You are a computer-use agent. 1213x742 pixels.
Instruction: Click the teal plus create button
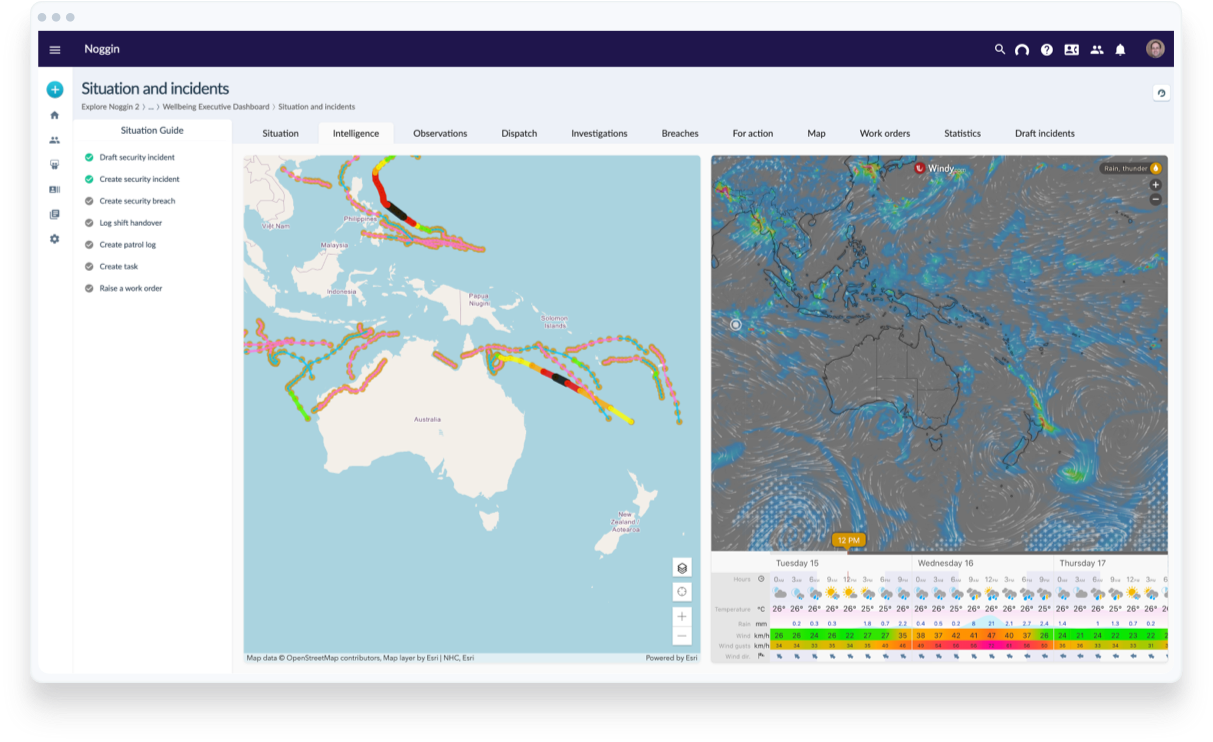55,90
